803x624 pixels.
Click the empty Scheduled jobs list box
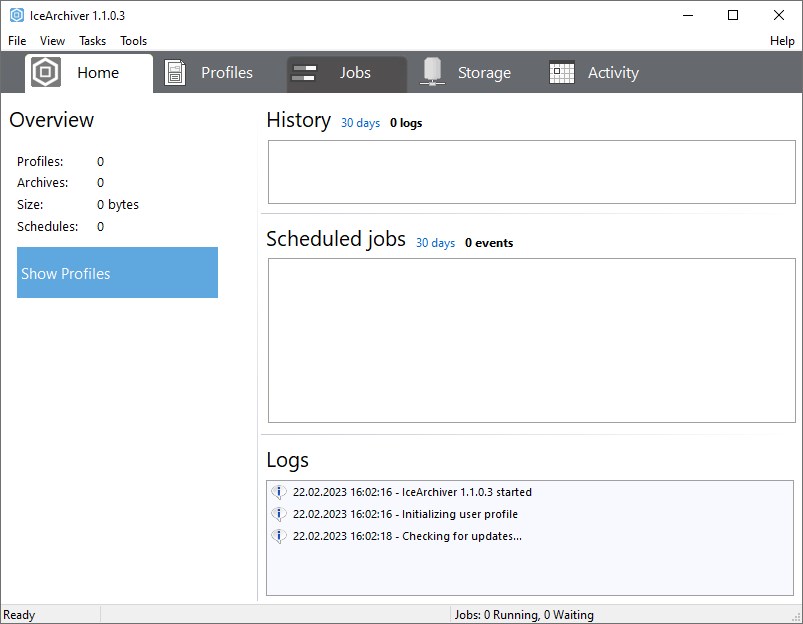pos(532,341)
